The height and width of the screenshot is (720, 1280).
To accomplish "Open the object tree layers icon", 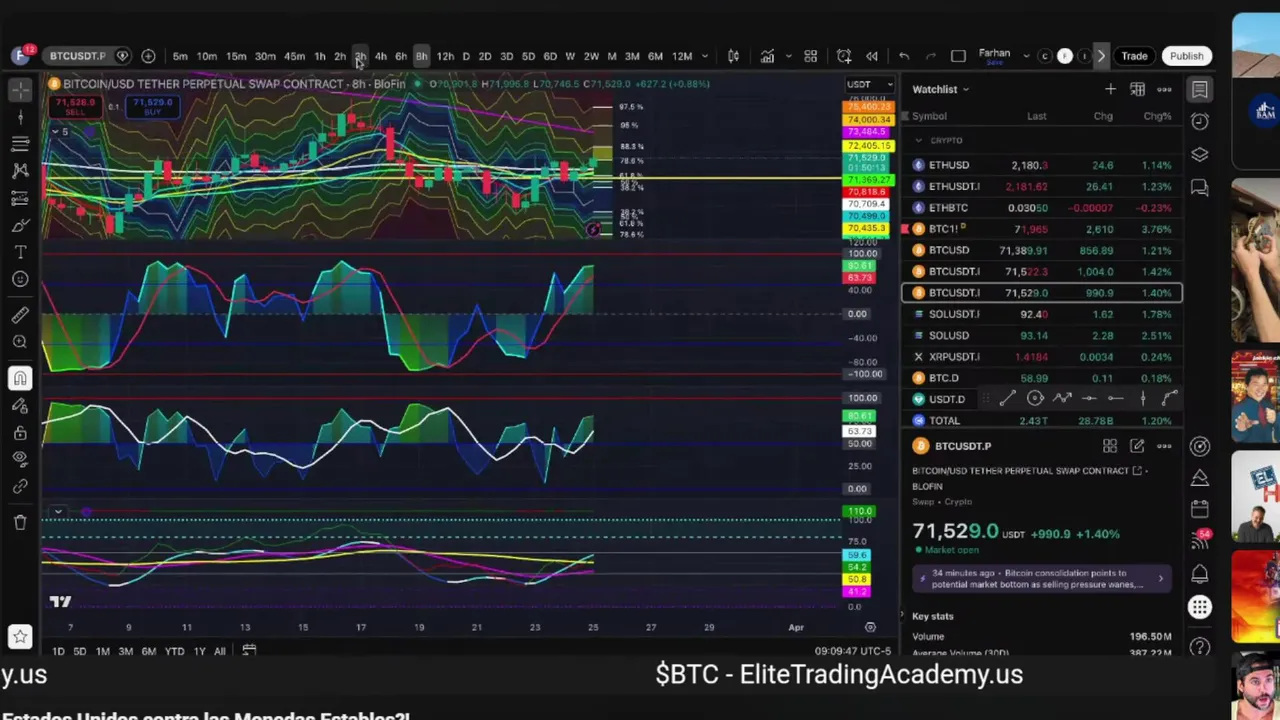I will click(x=1200, y=155).
